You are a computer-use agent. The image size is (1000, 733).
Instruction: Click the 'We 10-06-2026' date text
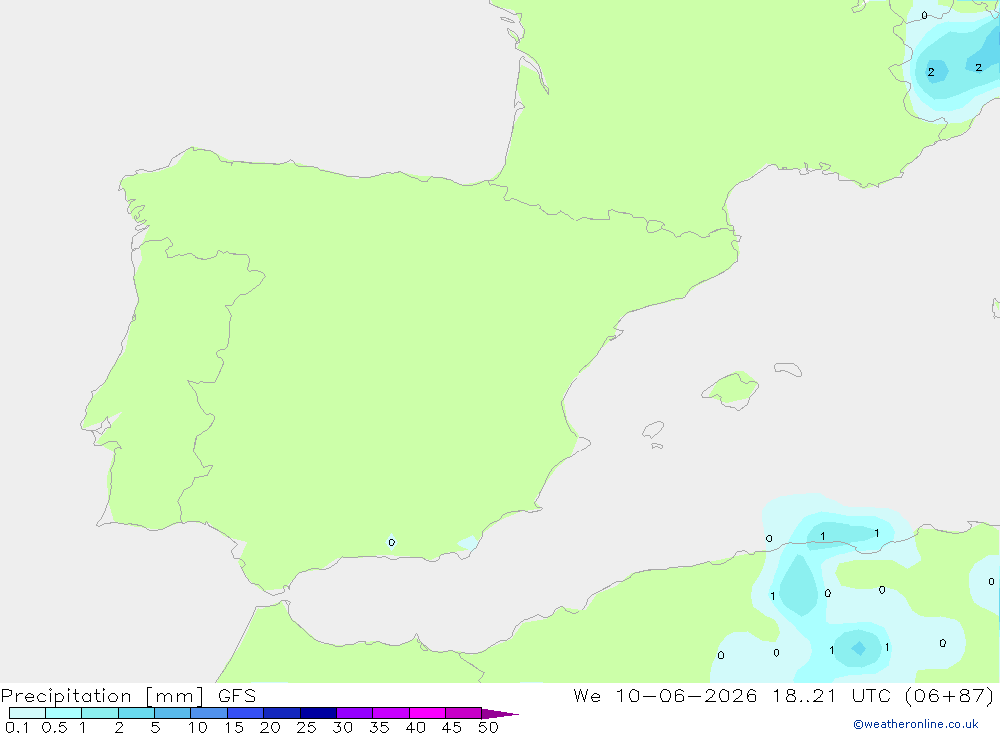click(x=665, y=695)
